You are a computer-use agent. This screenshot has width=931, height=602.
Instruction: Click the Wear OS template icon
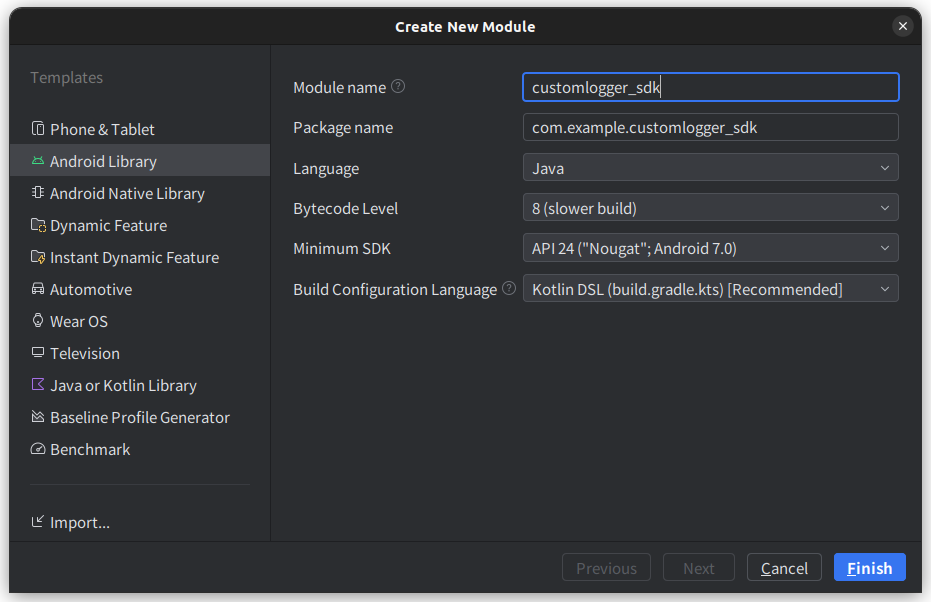pos(40,321)
